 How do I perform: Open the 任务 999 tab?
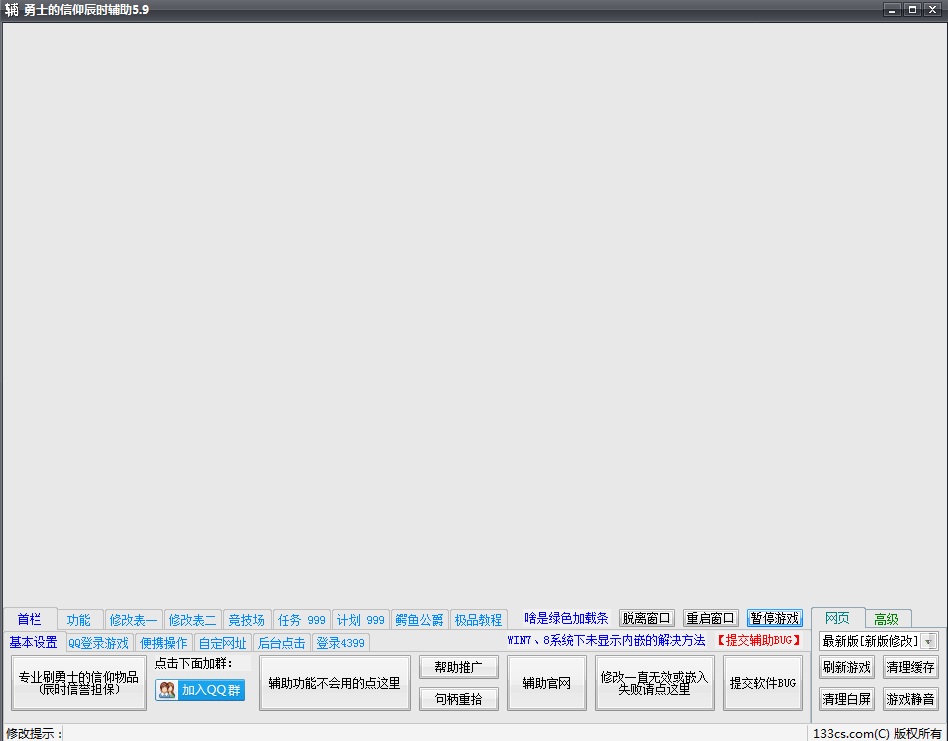[301, 620]
